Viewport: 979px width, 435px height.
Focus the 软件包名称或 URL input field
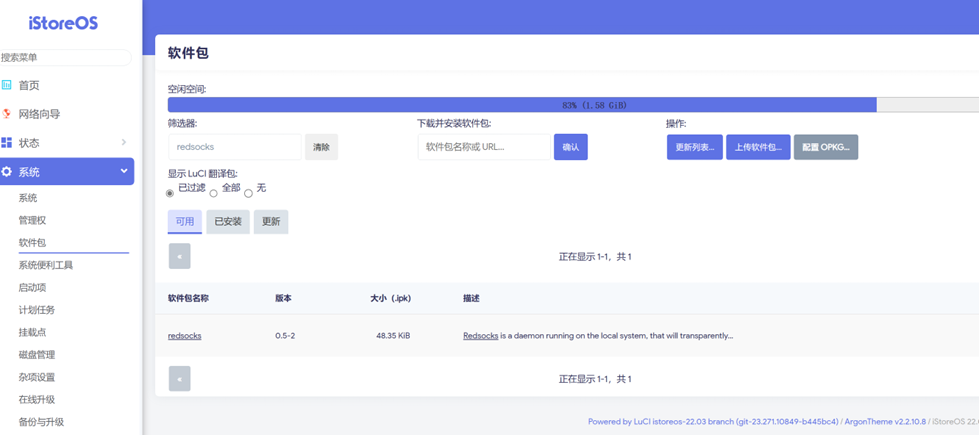[x=484, y=147]
